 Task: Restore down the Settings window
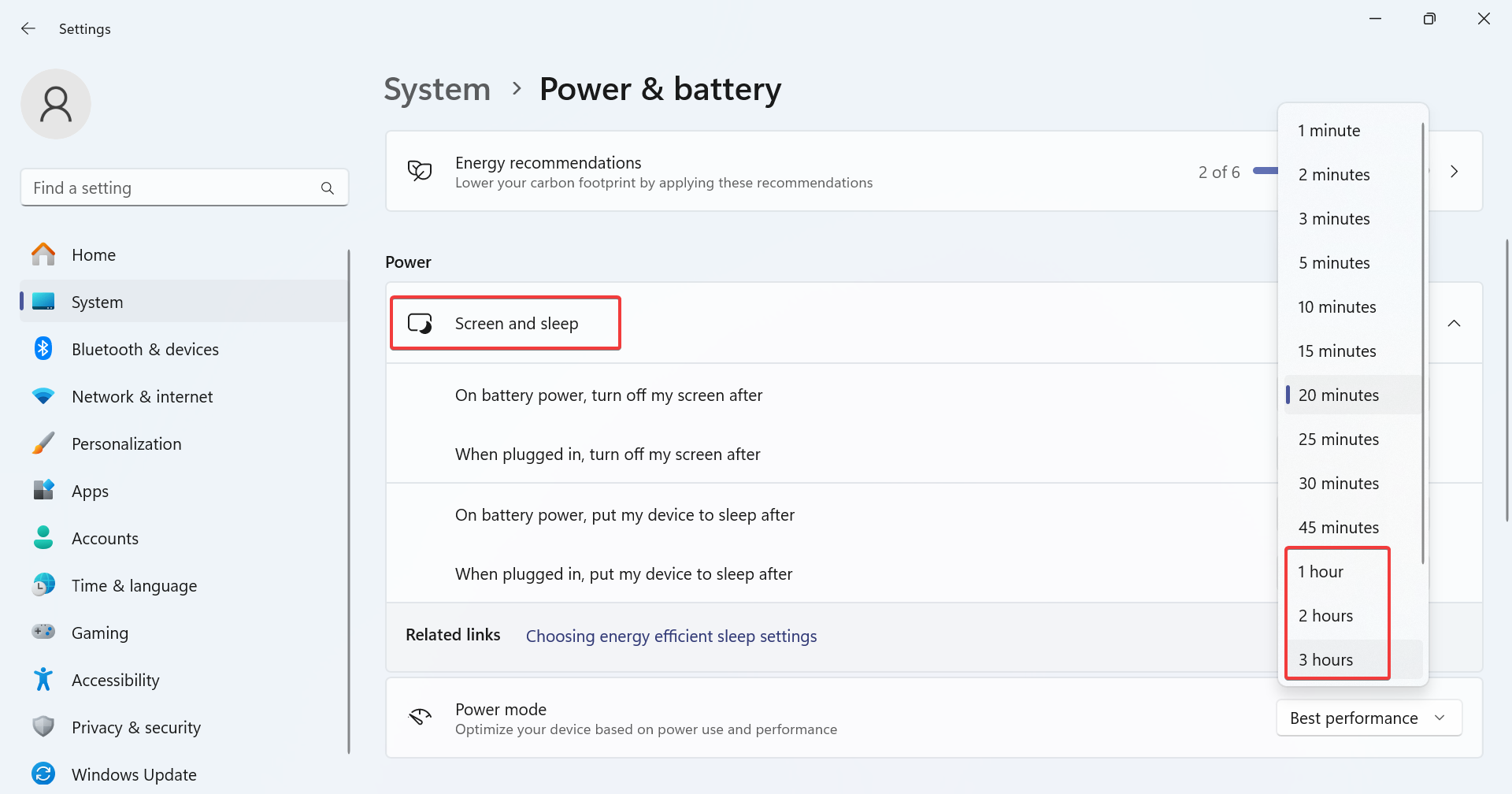pos(1429,19)
